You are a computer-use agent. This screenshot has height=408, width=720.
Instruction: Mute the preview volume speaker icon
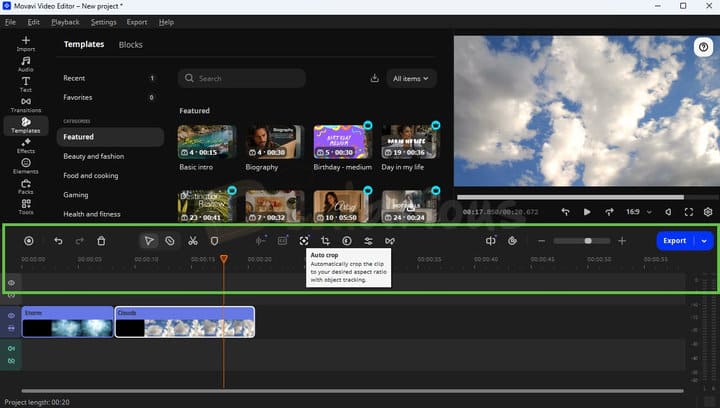tap(668, 212)
